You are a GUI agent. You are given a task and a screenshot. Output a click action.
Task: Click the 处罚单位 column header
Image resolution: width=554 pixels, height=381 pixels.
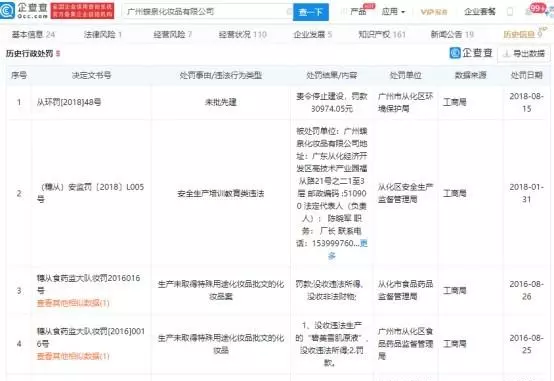pyautogui.click(x=405, y=75)
